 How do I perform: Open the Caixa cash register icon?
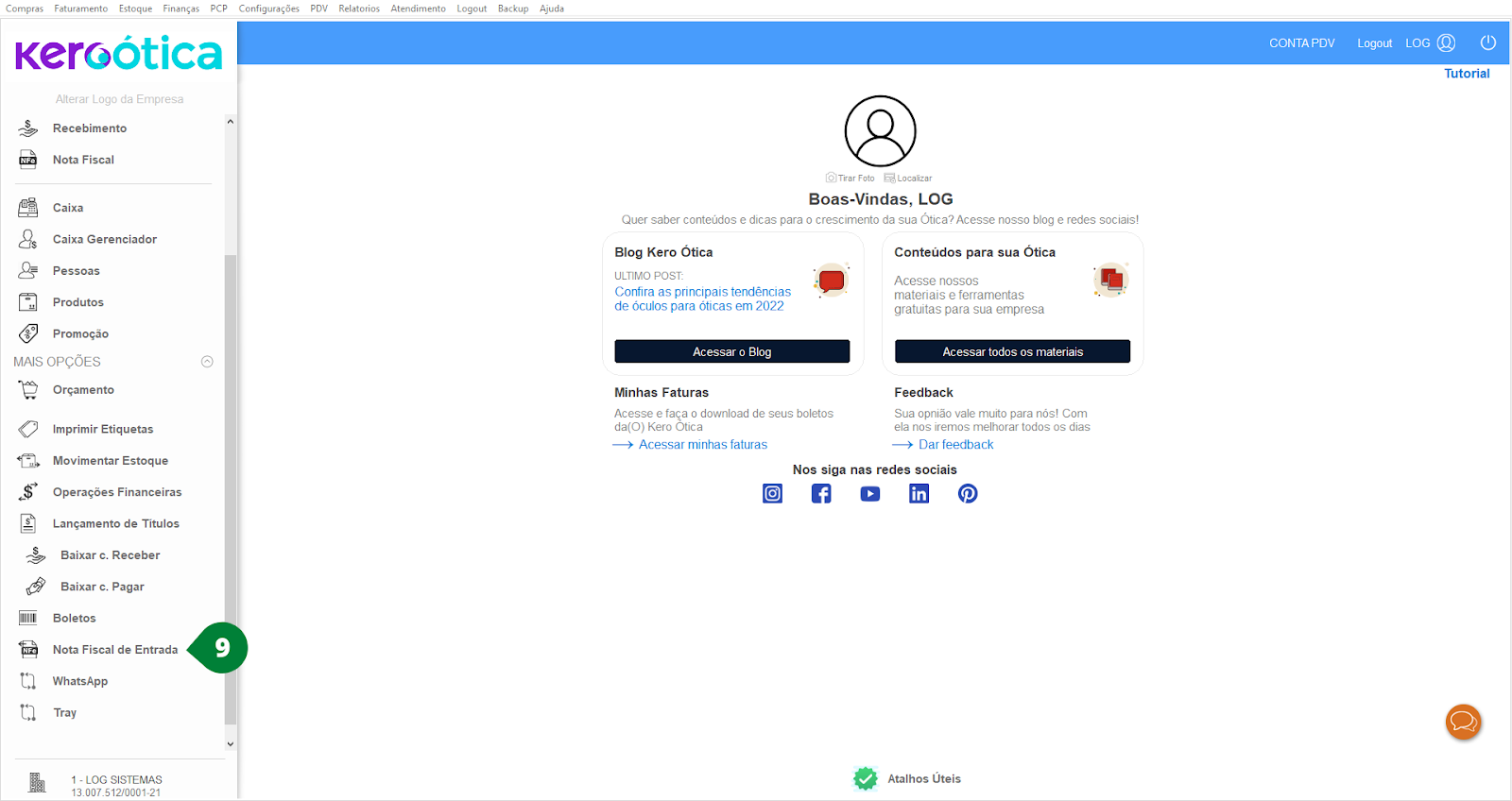(x=28, y=208)
